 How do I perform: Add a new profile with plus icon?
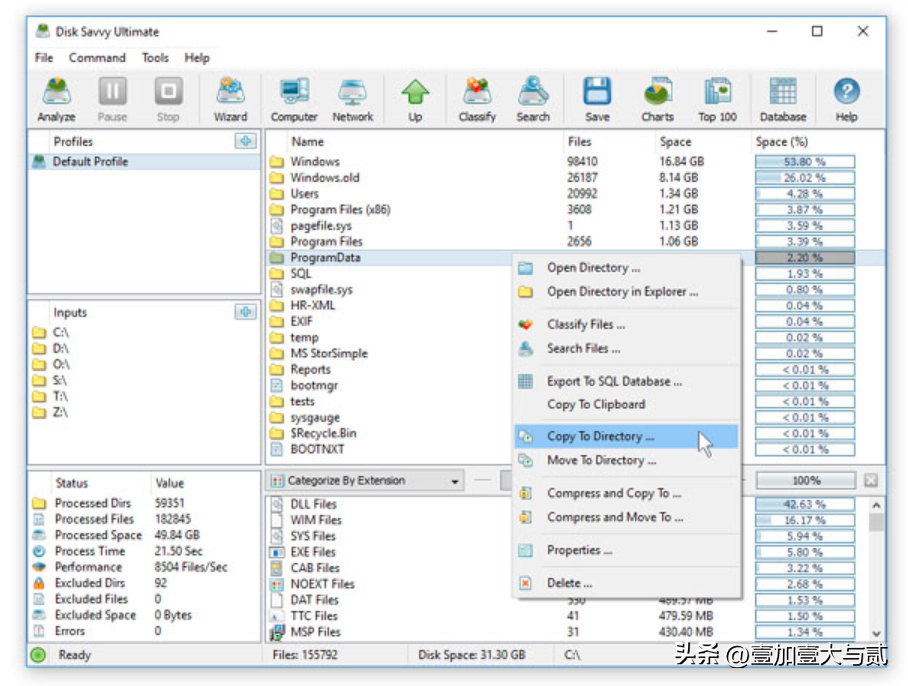pyautogui.click(x=246, y=141)
